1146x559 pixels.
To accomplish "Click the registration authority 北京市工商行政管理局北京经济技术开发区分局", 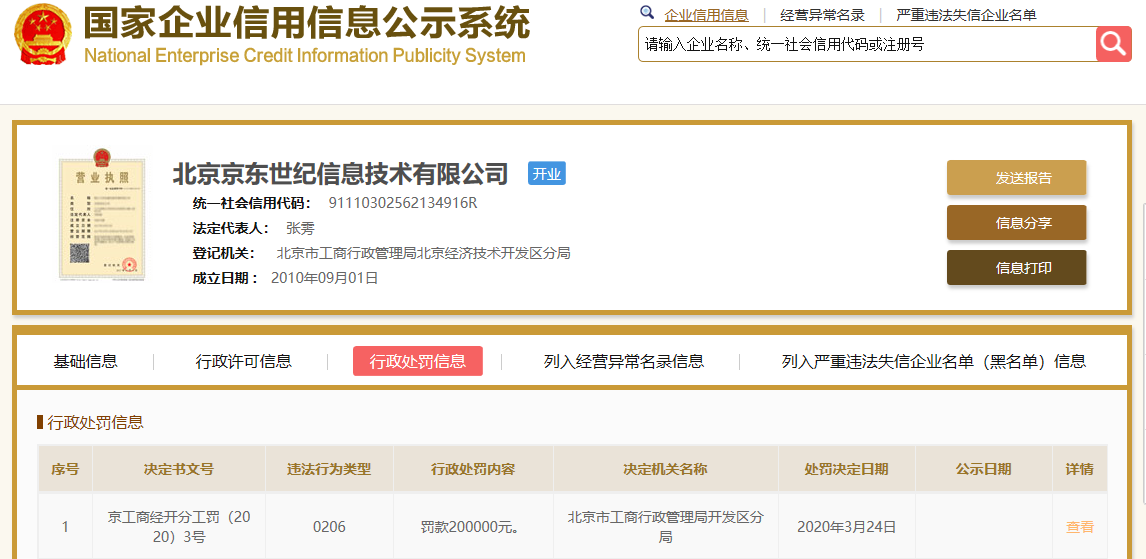I will [x=423, y=253].
